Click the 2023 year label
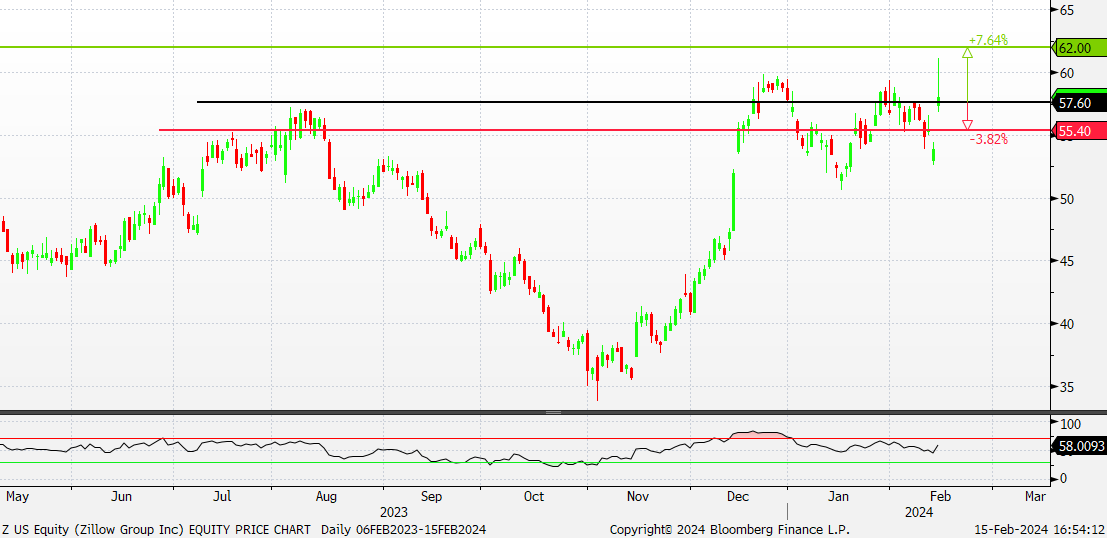 point(394,512)
